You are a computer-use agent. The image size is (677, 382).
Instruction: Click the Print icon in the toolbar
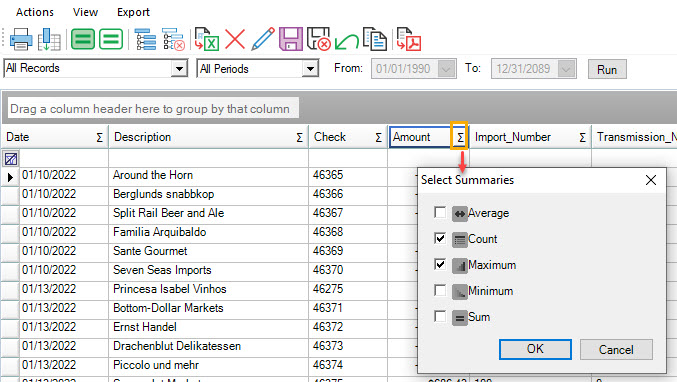click(20, 39)
